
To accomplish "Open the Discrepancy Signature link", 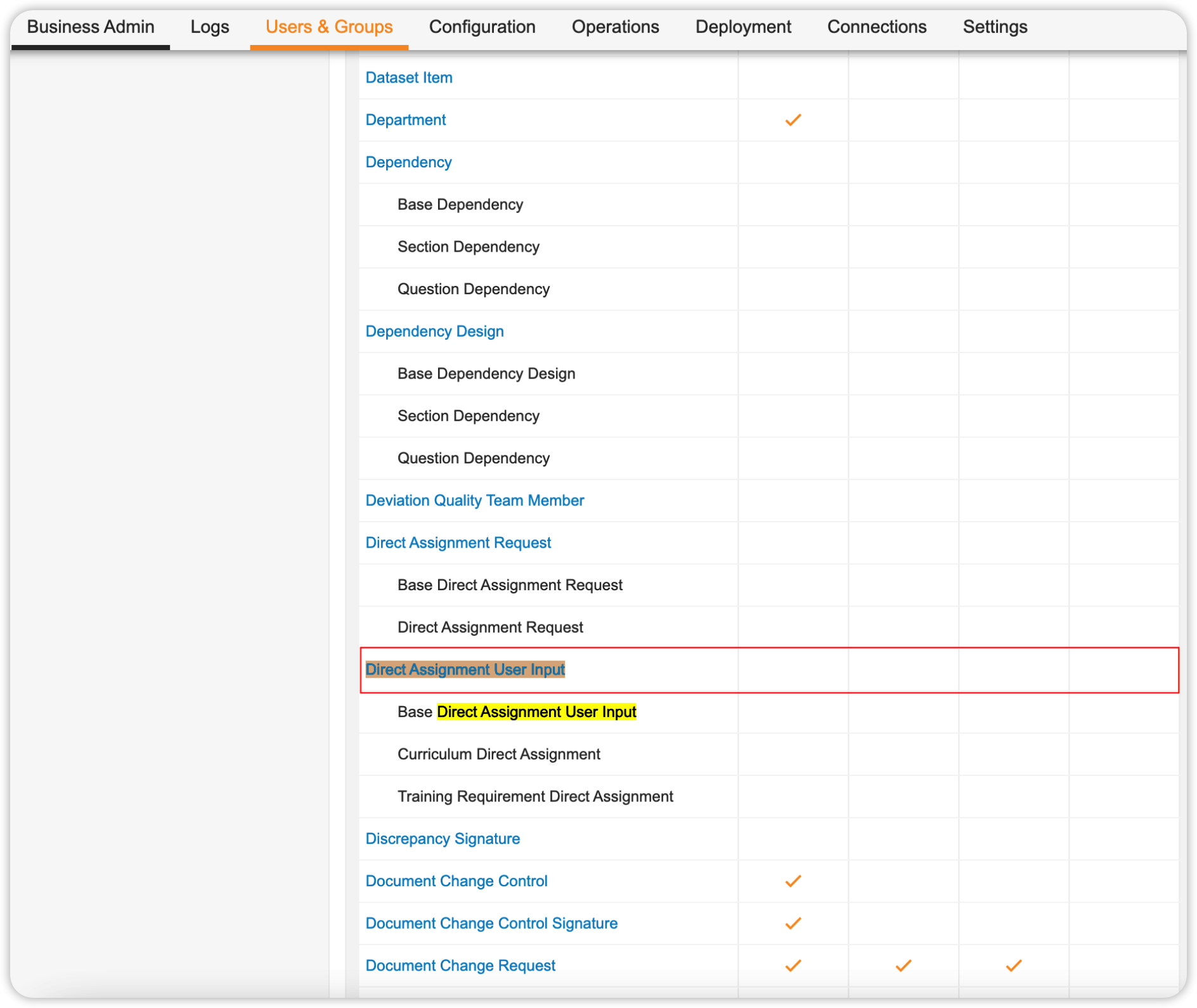I will point(443,839).
